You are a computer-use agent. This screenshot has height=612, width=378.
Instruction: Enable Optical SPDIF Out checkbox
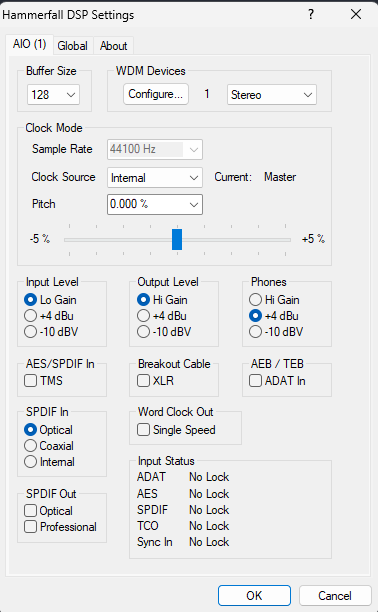[x=48, y=511]
